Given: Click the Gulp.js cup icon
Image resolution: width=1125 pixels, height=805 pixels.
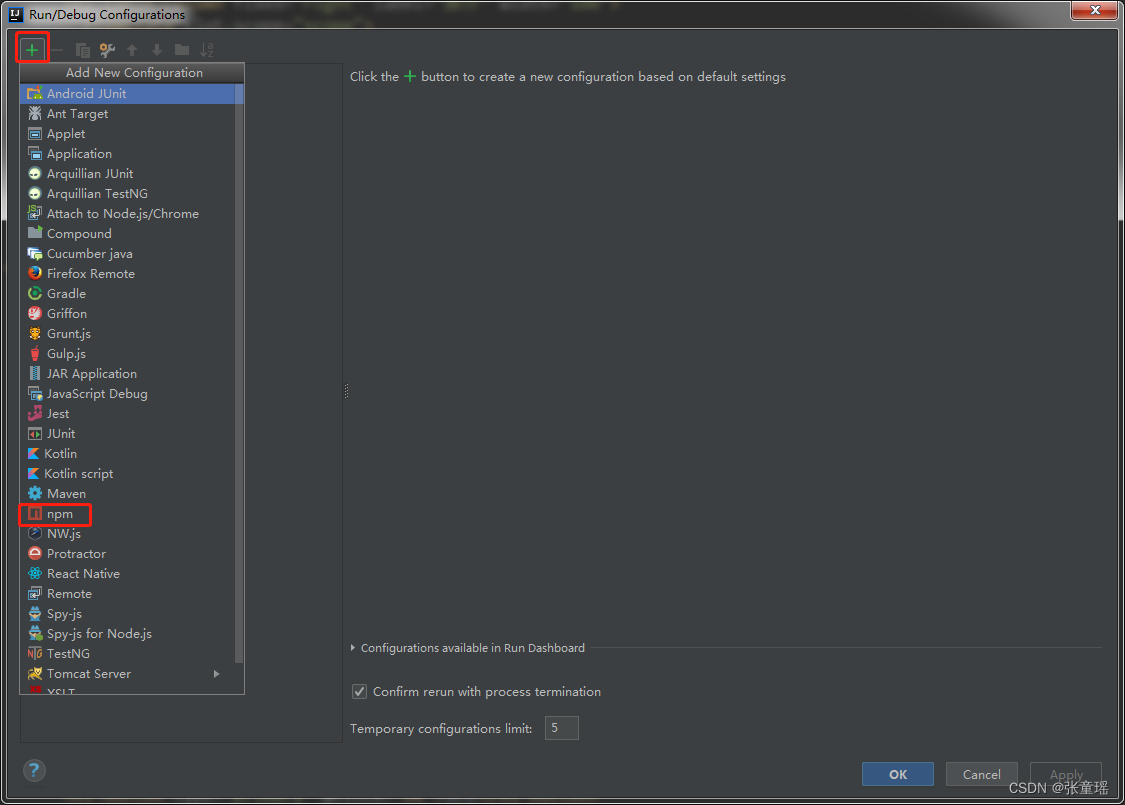Looking at the screenshot, I should pyautogui.click(x=34, y=354).
